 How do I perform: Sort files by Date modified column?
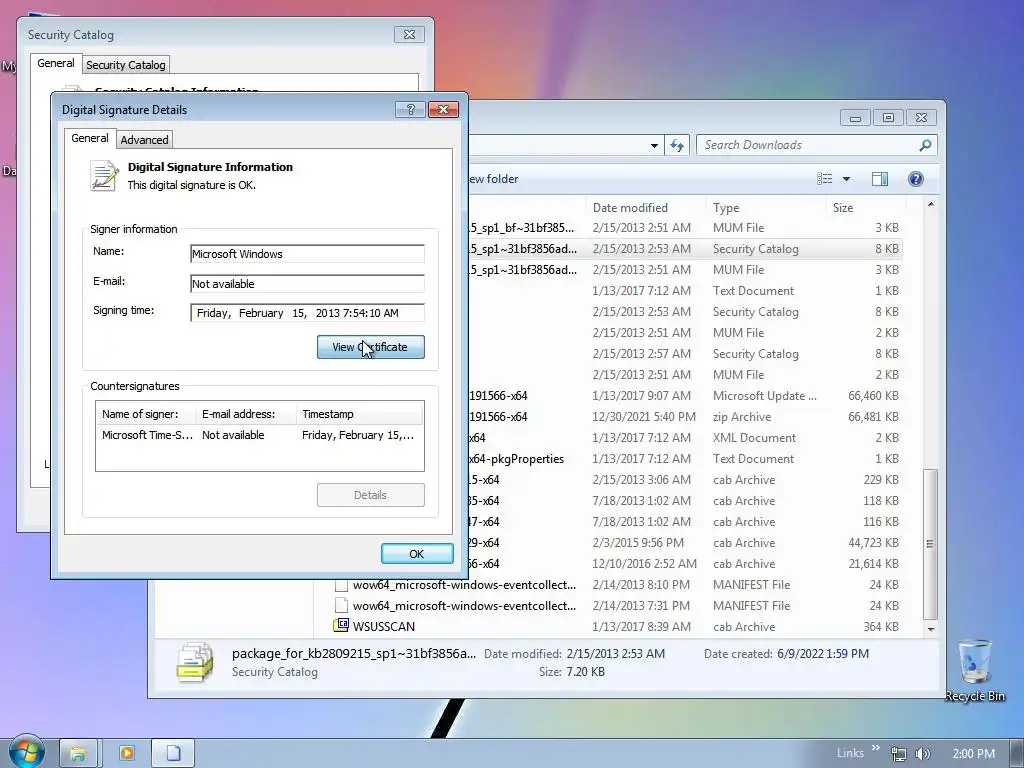(646, 208)
